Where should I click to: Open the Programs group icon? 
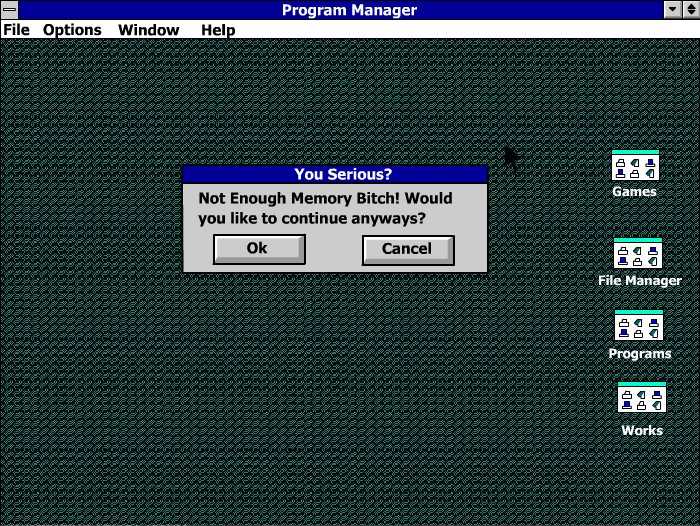(x=638, y=325)
